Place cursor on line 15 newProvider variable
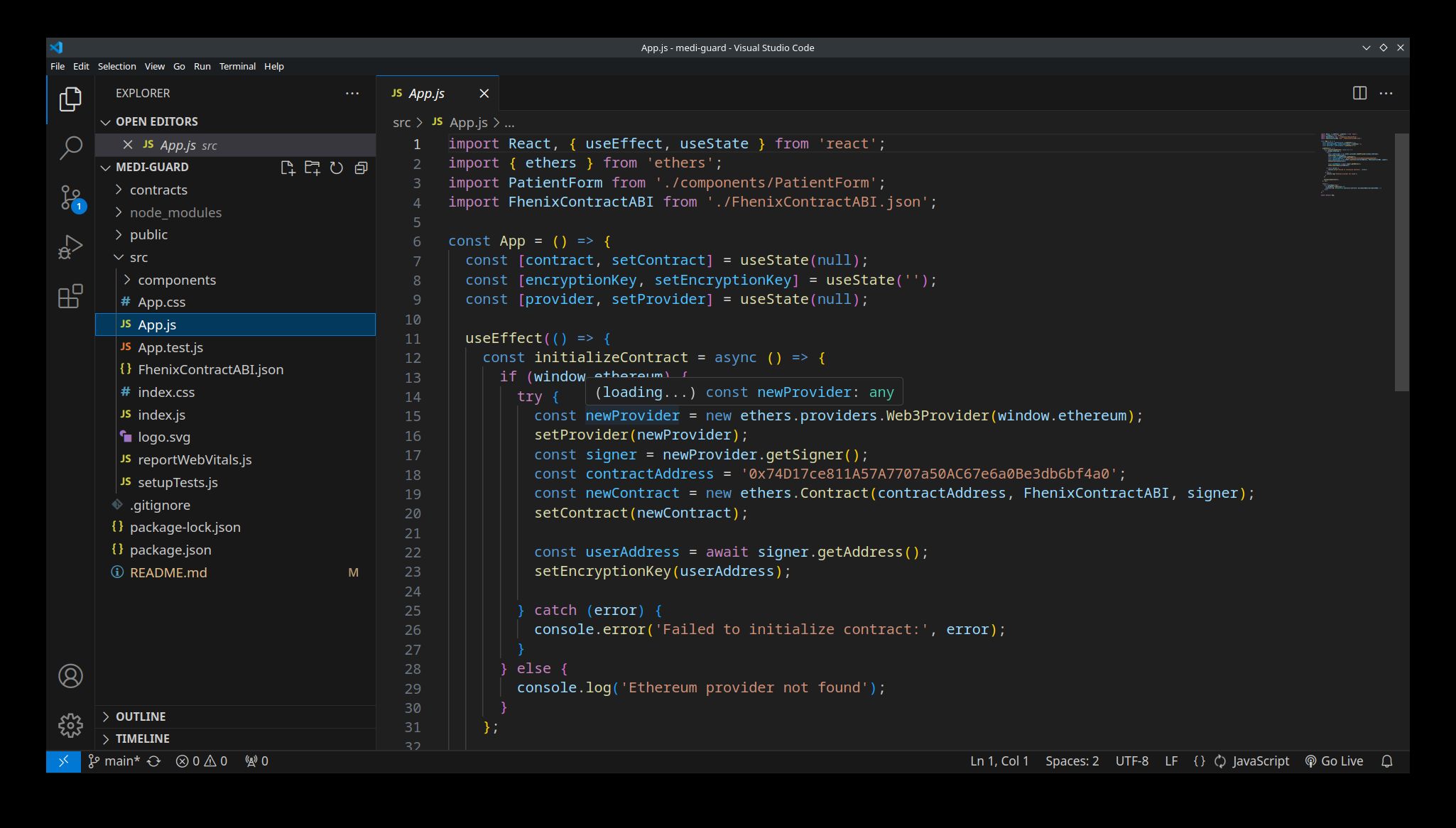Screen dimensions: 1456x828 (632, 415)
